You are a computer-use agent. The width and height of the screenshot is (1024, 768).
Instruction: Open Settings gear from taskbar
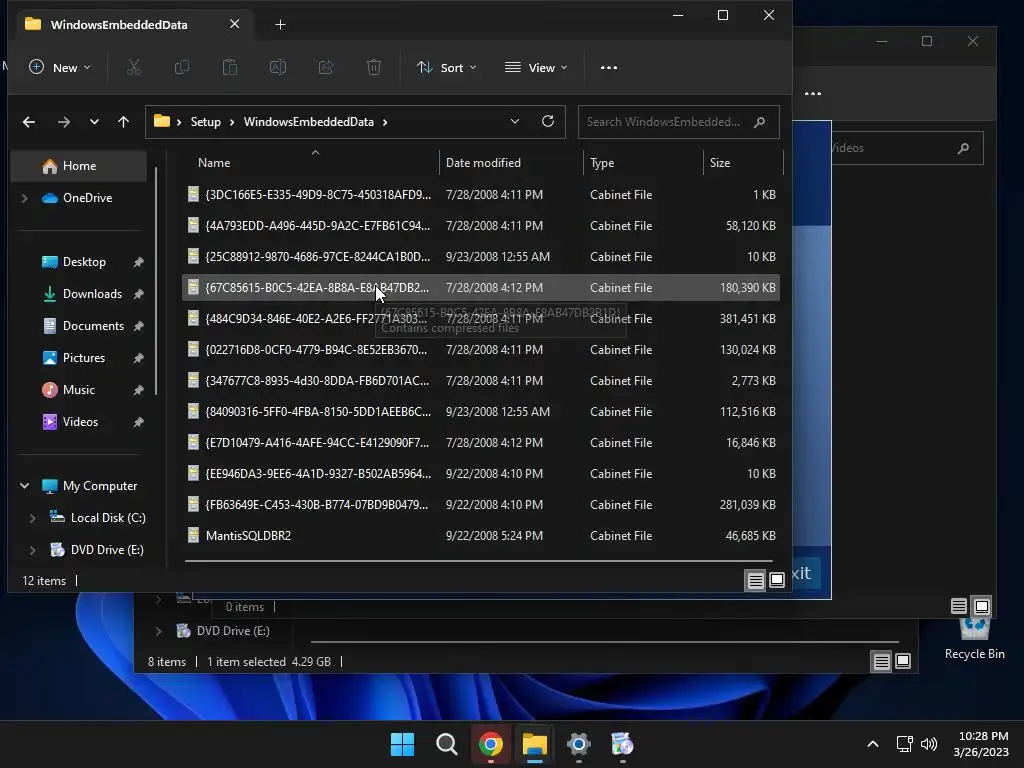579,744
